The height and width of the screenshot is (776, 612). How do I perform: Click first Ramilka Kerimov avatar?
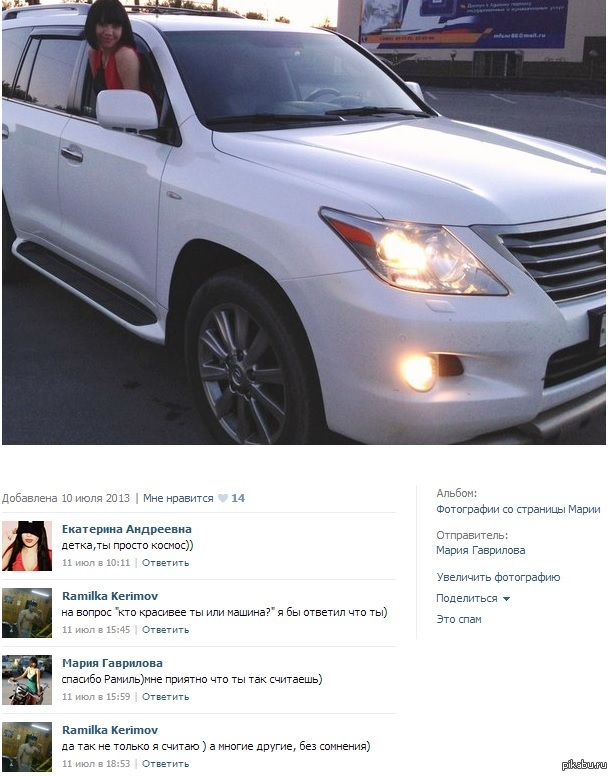(x=27, y=613)
